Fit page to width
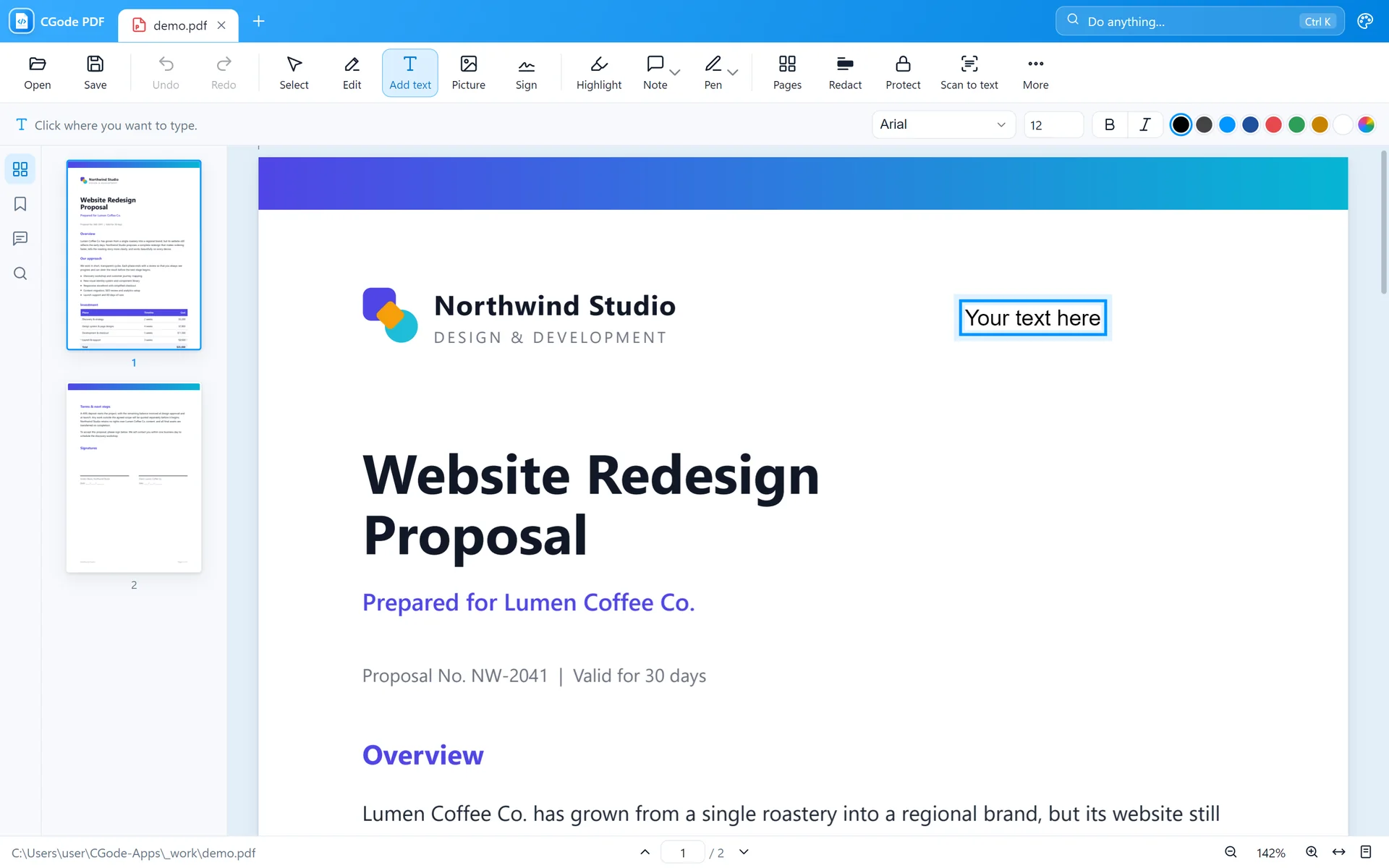Screen dimensions: 1389x868 [1339, 852]
